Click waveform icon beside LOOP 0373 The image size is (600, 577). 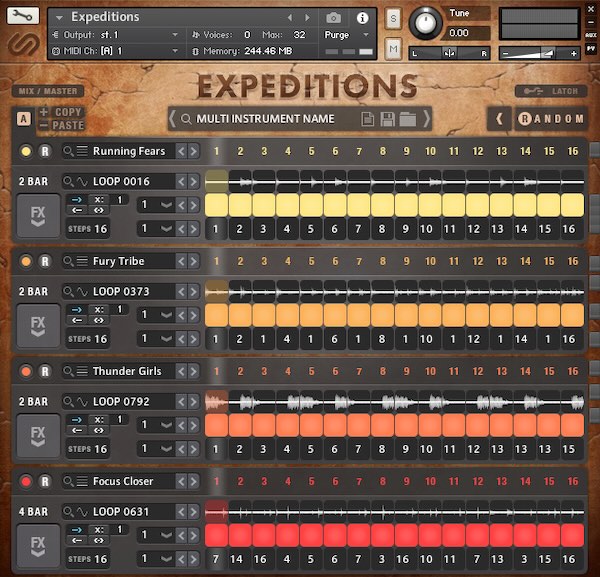pos(82,292)
